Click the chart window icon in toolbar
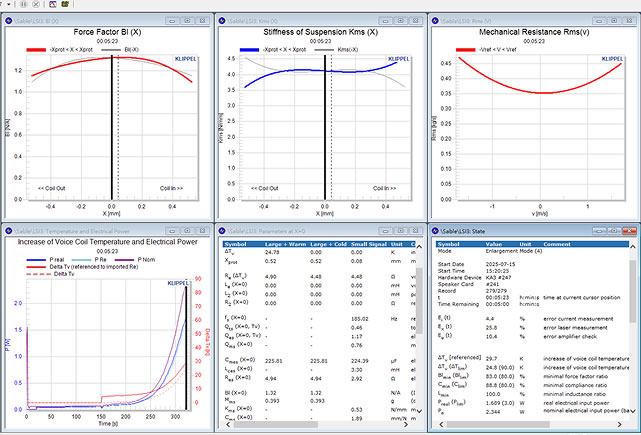Screen dimensions: 641x435 click(50, 4)
